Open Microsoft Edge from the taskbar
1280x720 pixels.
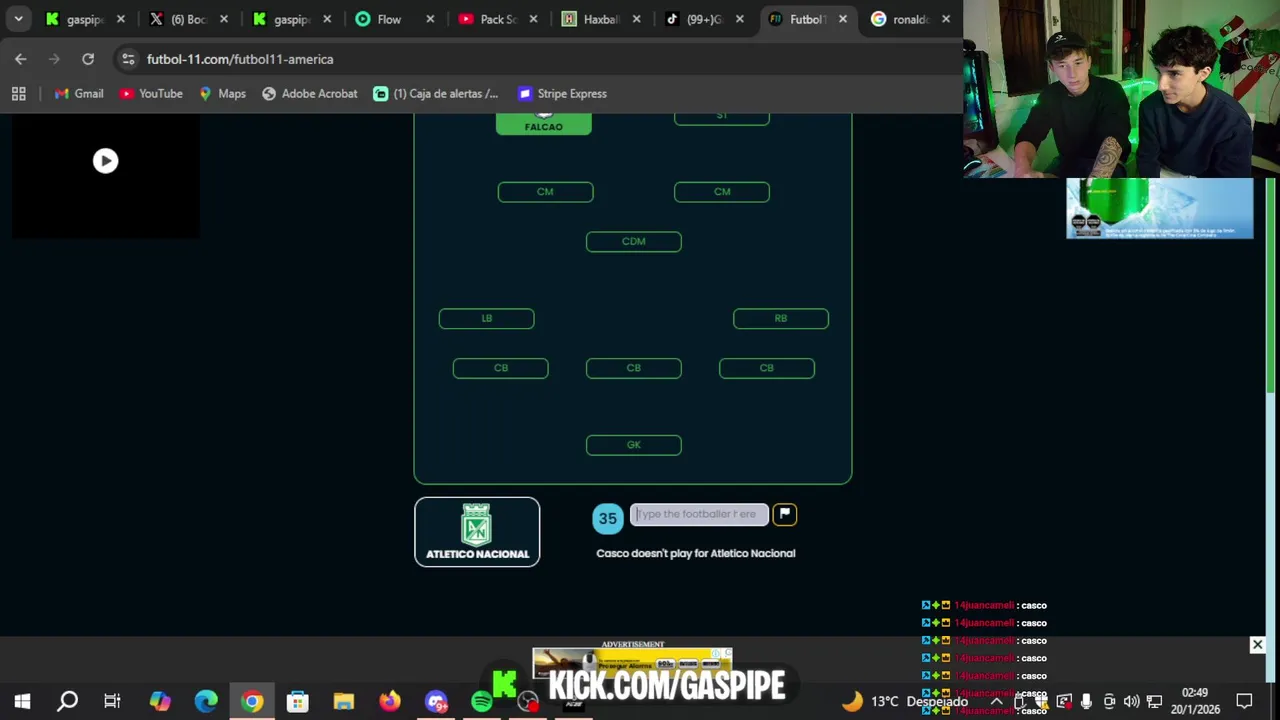point(206,701)
